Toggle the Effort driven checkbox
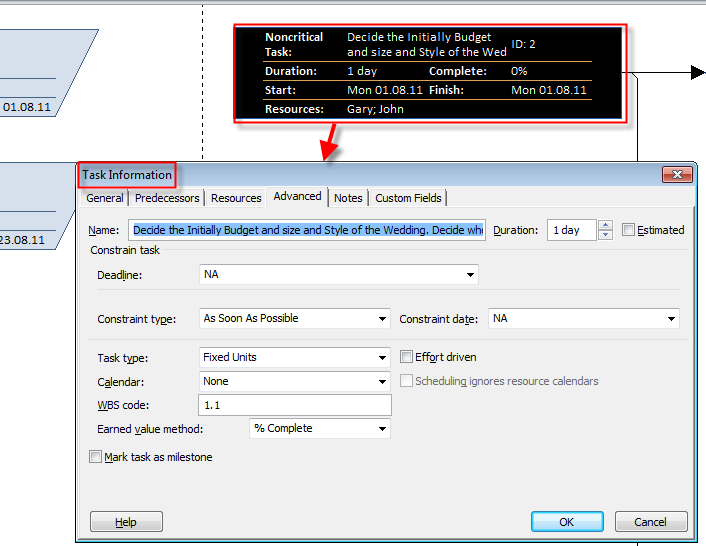 point(407,357)
